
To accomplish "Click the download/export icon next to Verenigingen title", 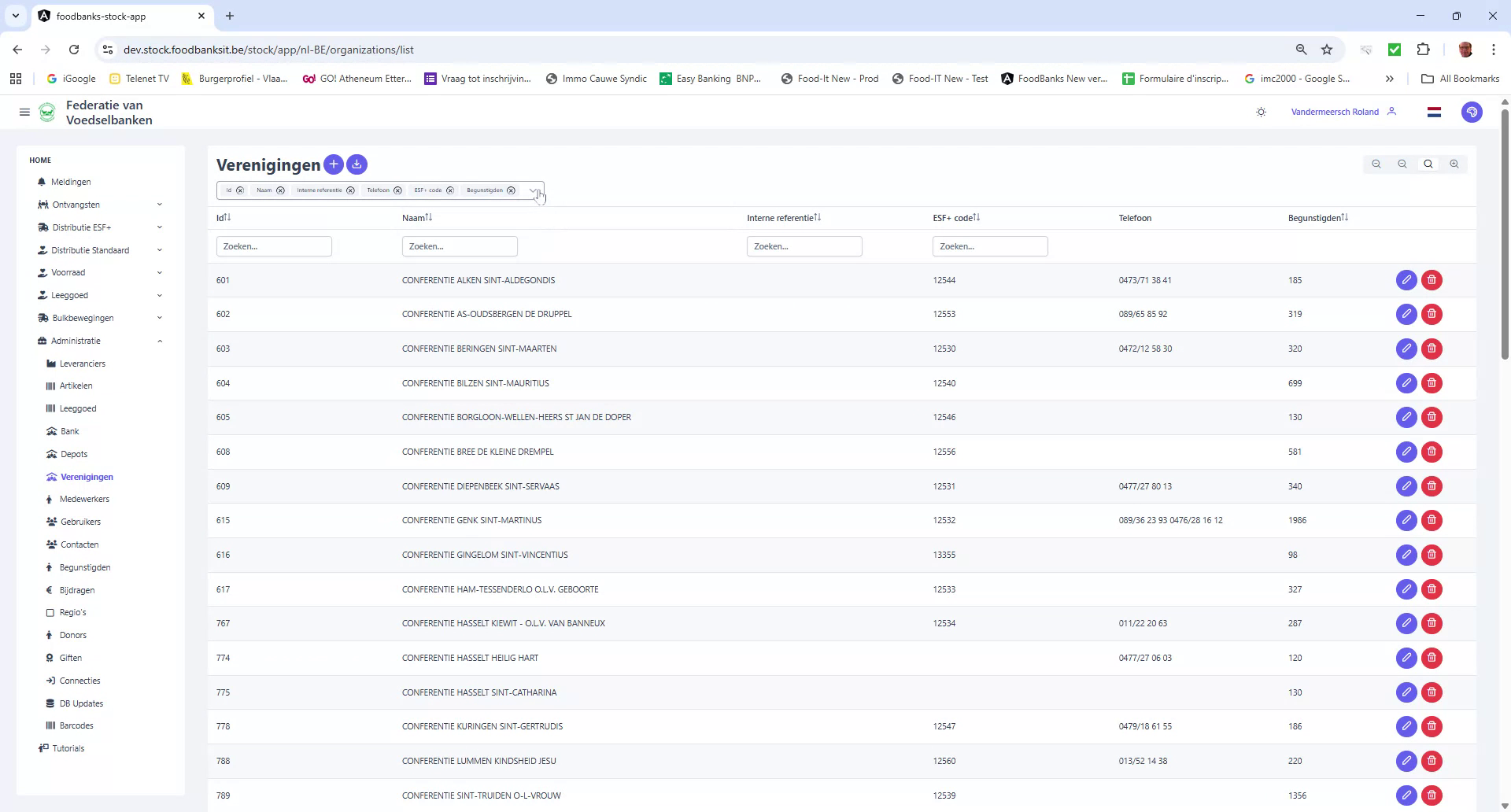I will pos(357,164).
